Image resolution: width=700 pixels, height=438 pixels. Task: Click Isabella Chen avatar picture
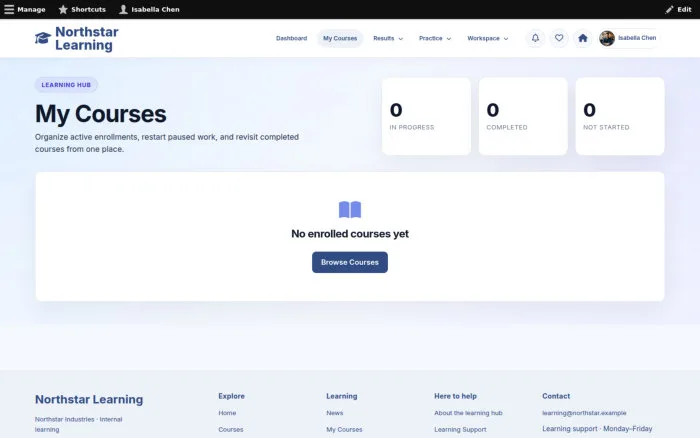coord(607,38)
